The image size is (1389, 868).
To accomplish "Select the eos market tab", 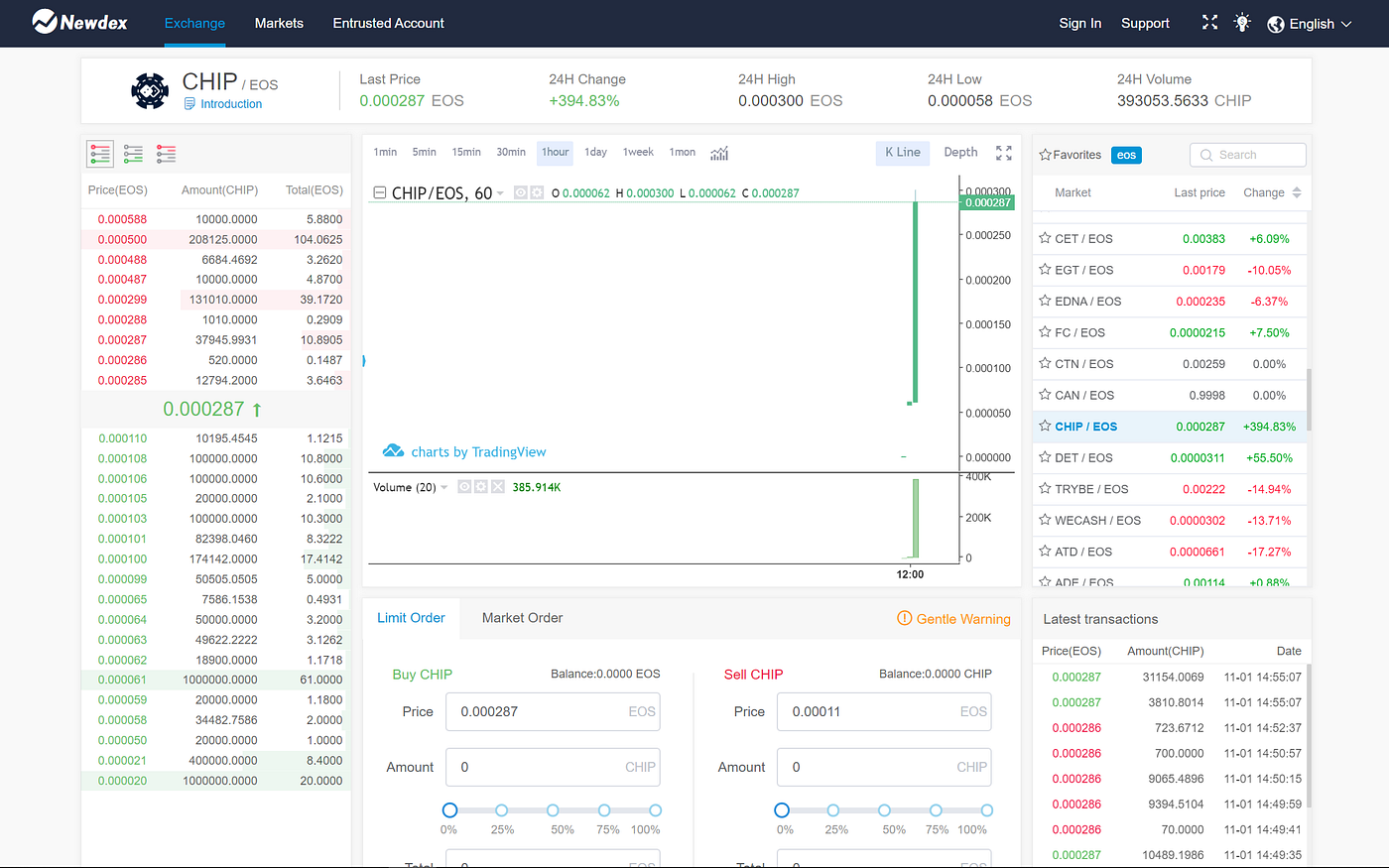I will [x=1126, y=155].
